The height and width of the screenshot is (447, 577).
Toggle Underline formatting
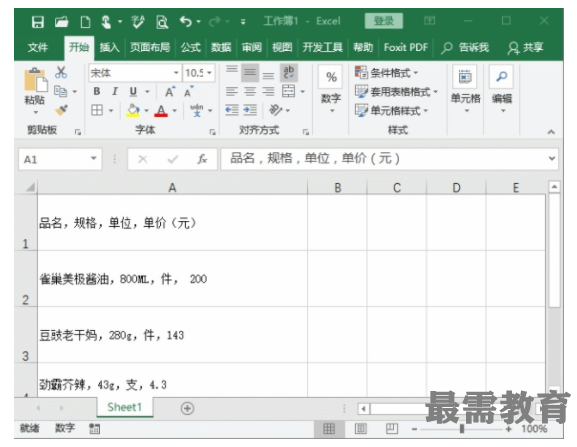coord(133,91)
